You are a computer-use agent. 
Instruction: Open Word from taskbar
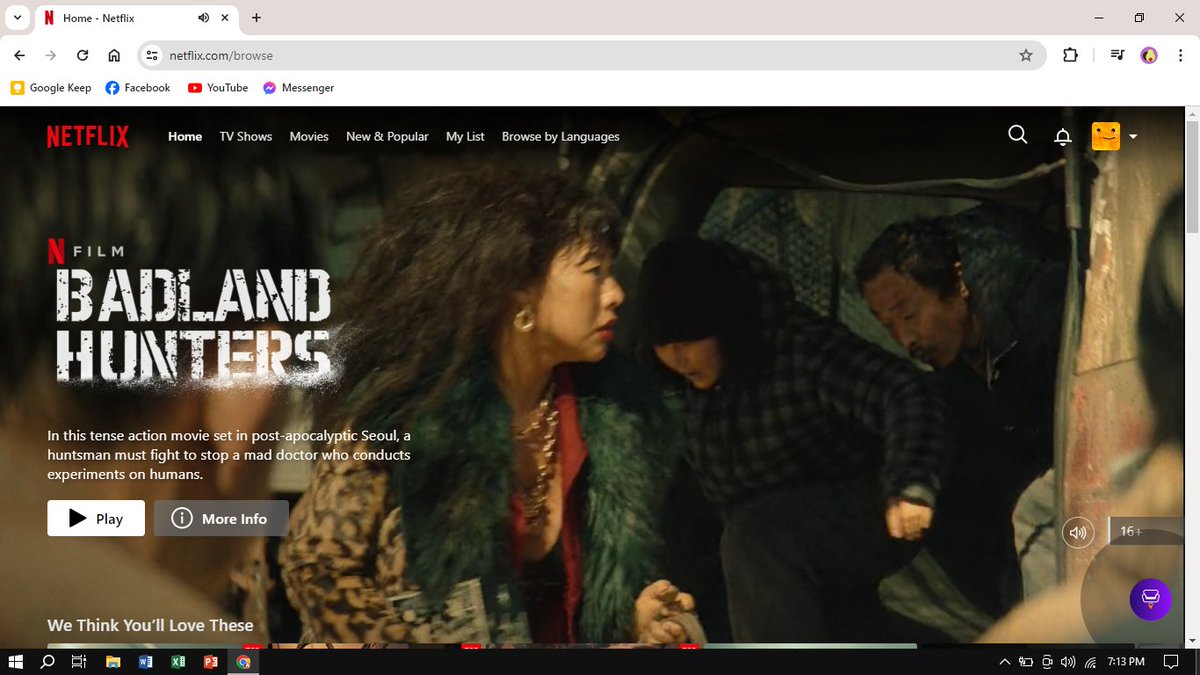coord(145,662)
